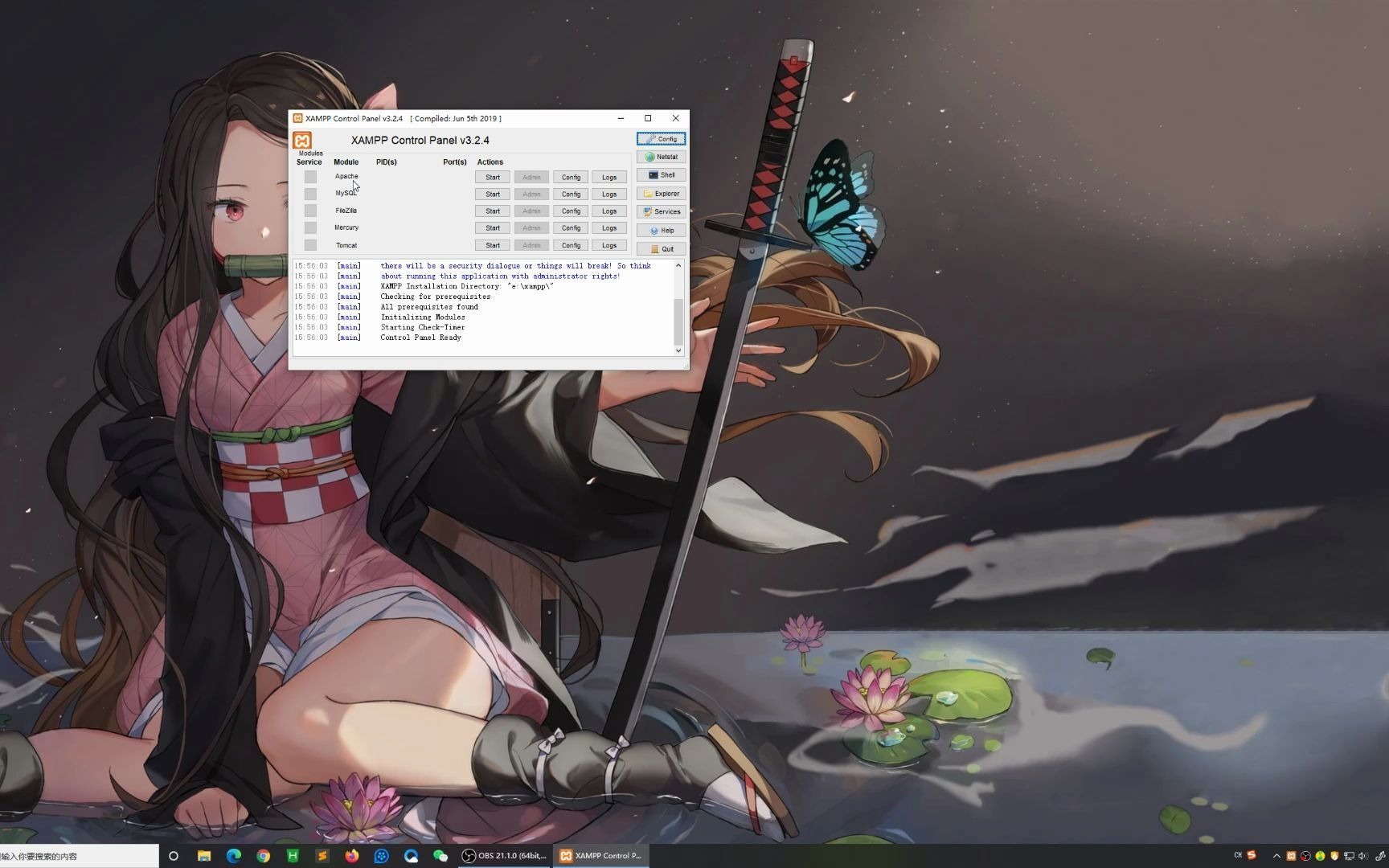Click the XAMPP title bar icon

pos(297,118)
